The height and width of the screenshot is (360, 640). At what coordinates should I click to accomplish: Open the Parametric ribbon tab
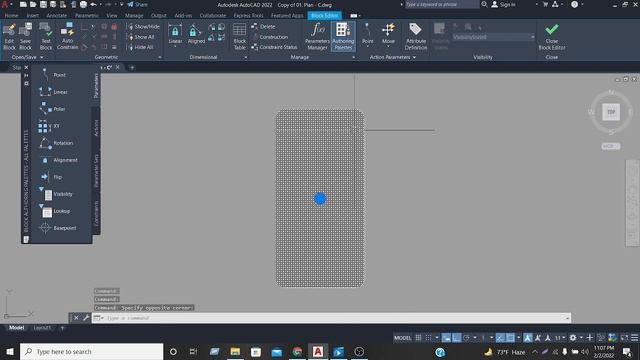pos(87,16)
